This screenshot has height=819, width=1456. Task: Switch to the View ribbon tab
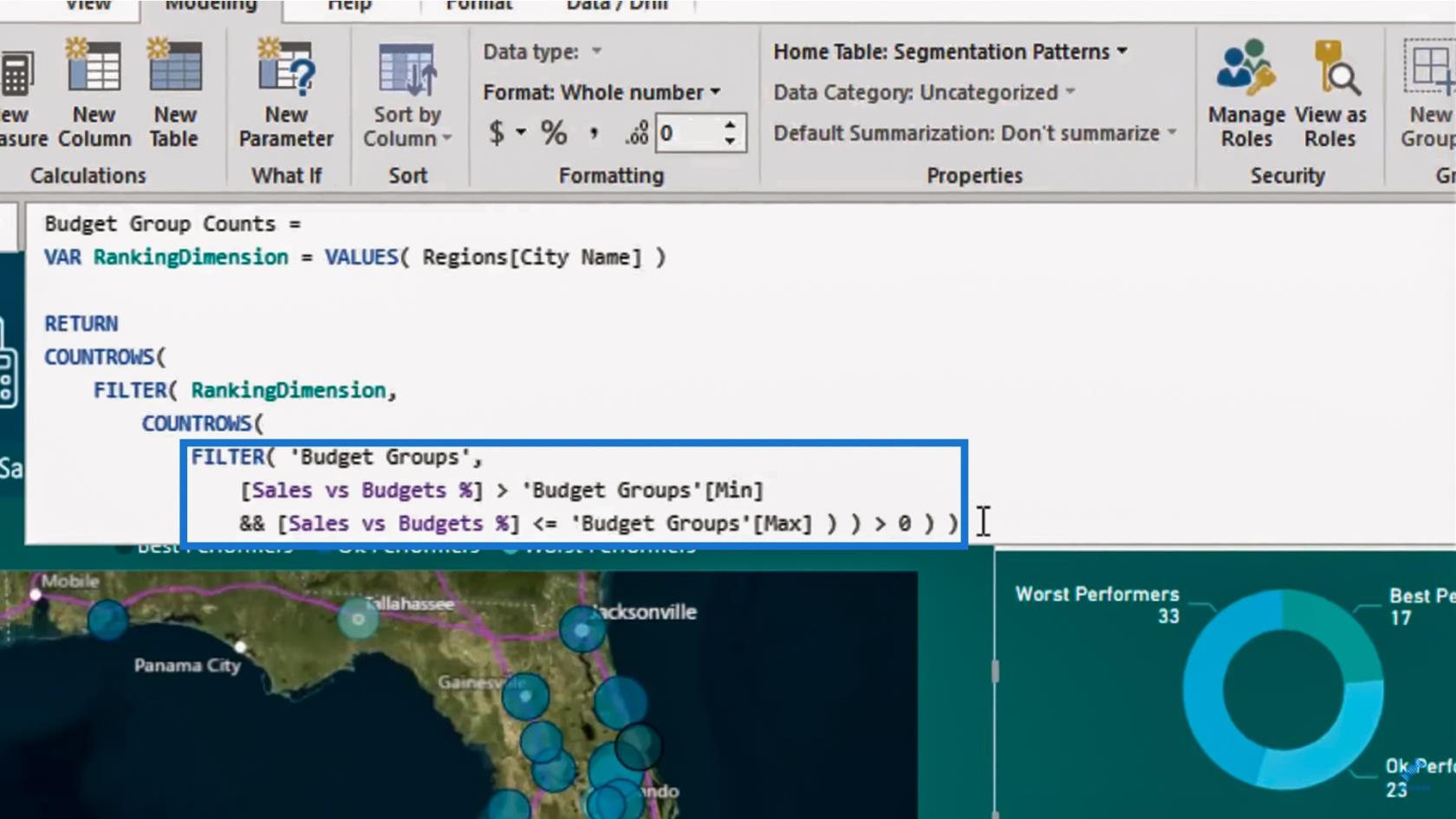pyautogui.click(x=88, y=7)
